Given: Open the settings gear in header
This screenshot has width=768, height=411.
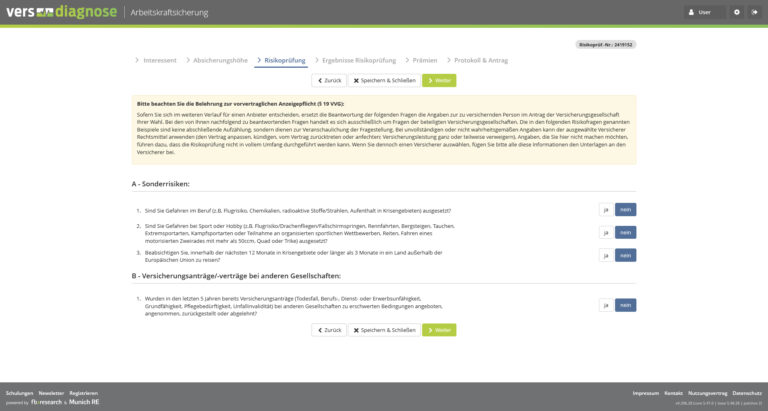Looking at the screenshot, I should pos(737,12).
